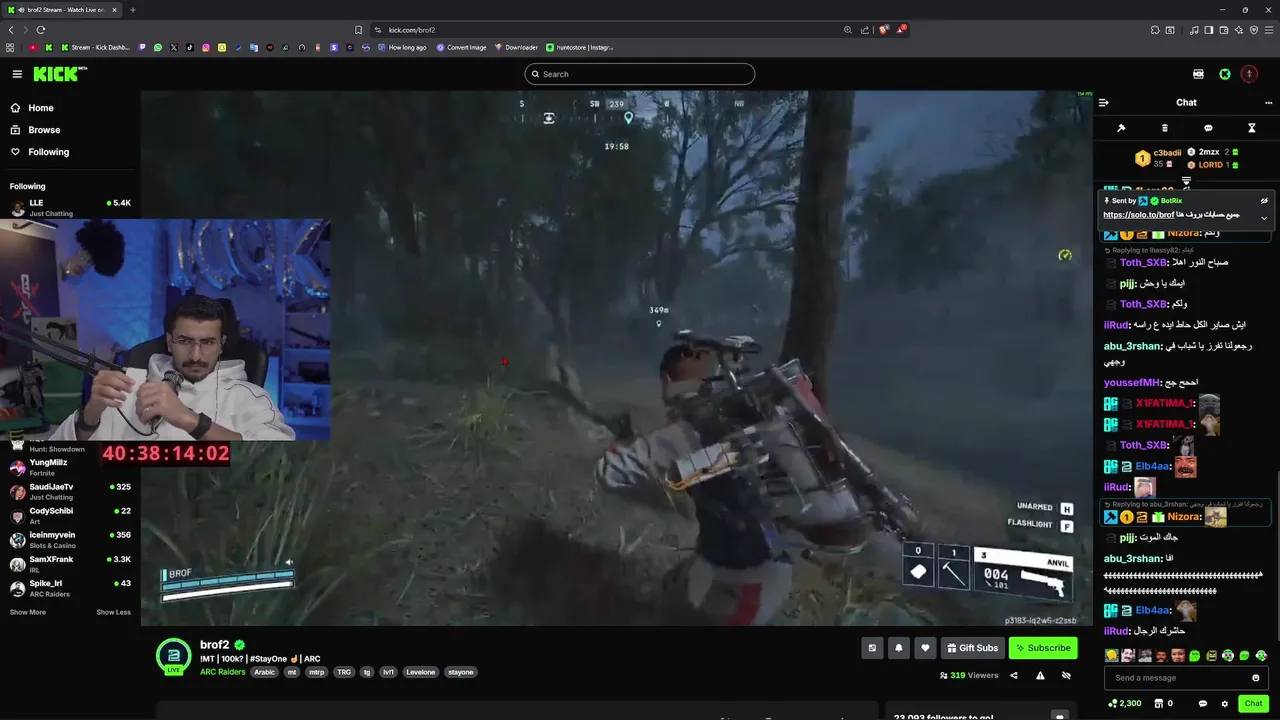Open the solo.to/brof link in pinned message
This screenshot has width=1280, height=720.
[x=1139, y=215]
